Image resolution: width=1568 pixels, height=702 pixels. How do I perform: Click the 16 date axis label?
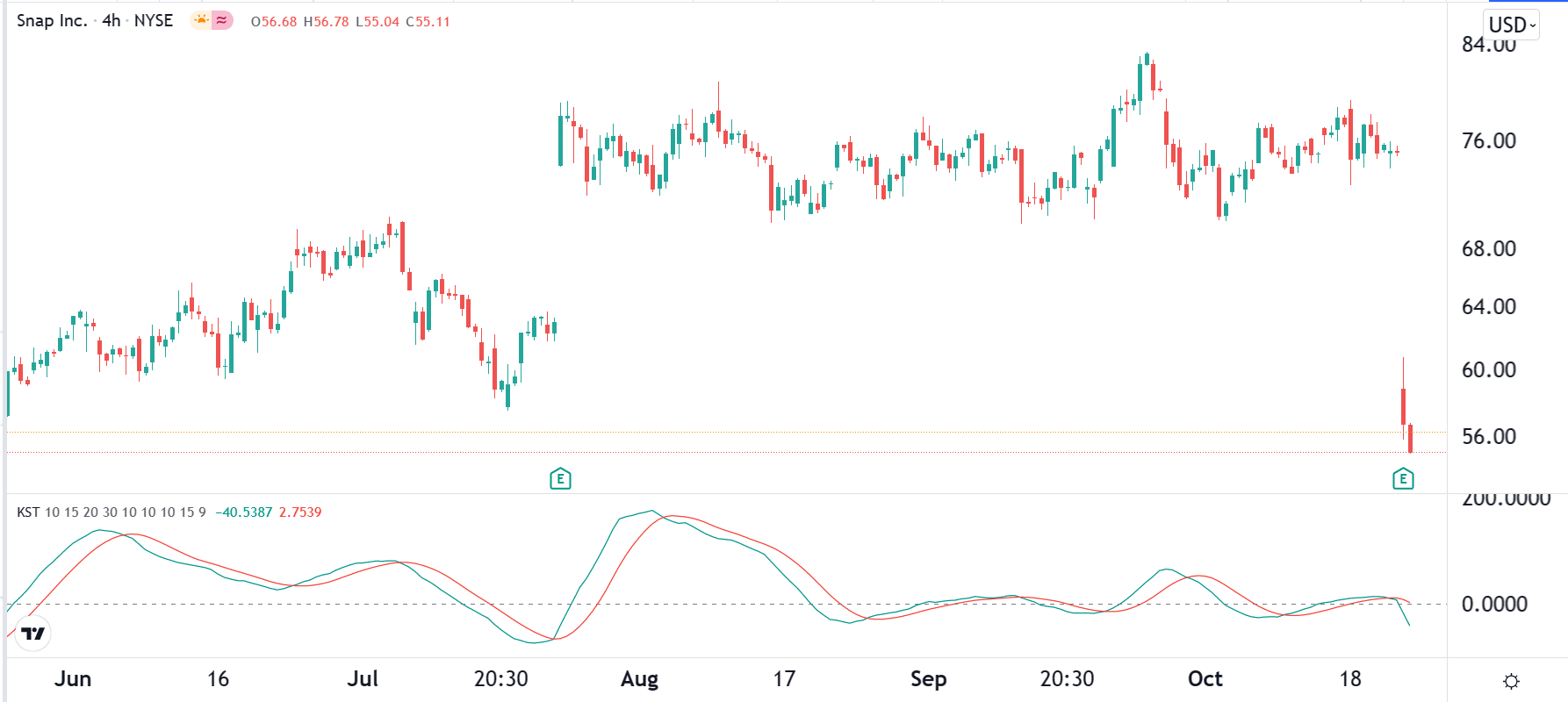[218, 678]
